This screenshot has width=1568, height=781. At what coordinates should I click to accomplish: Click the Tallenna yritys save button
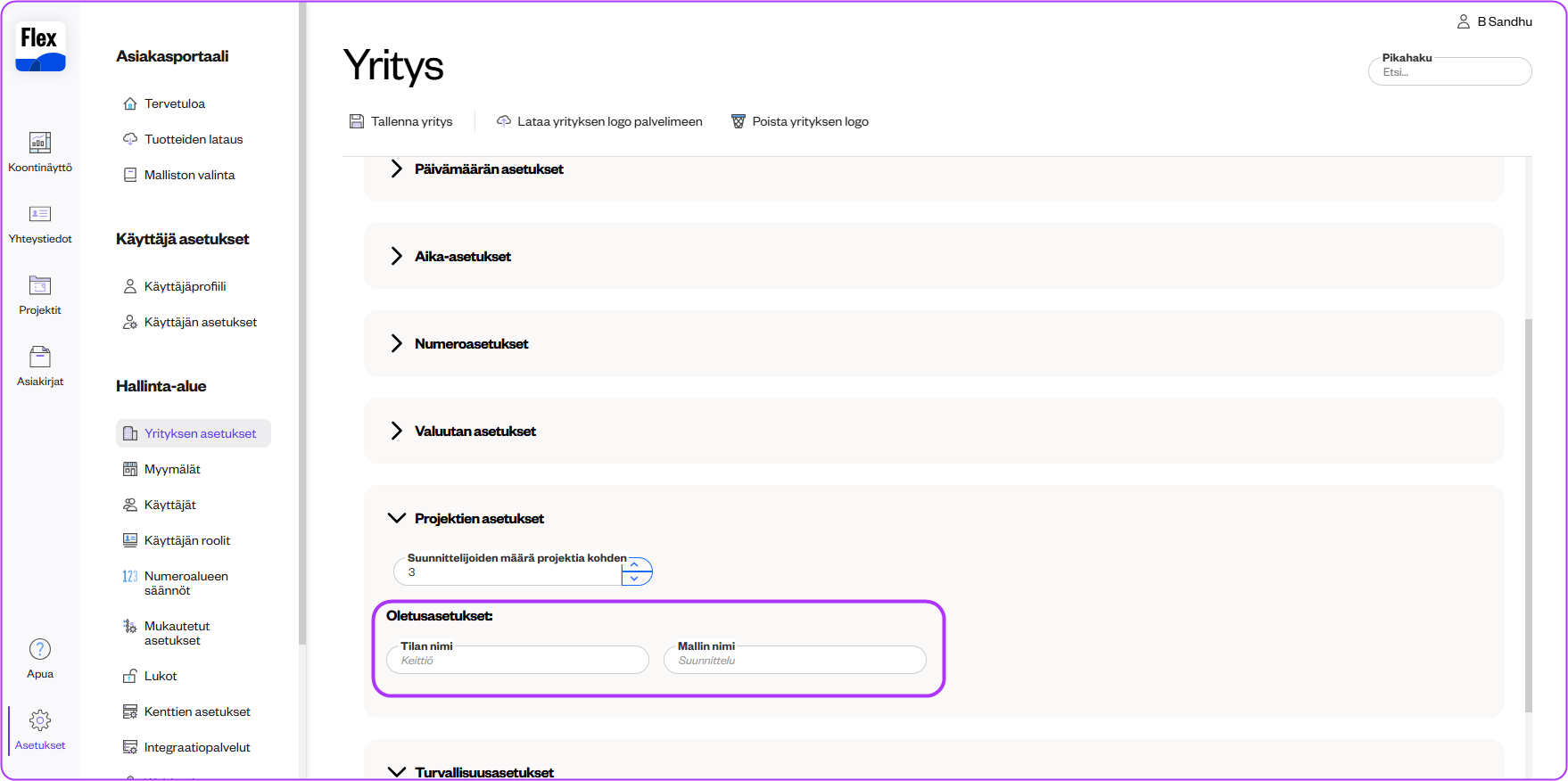[401, 121]
